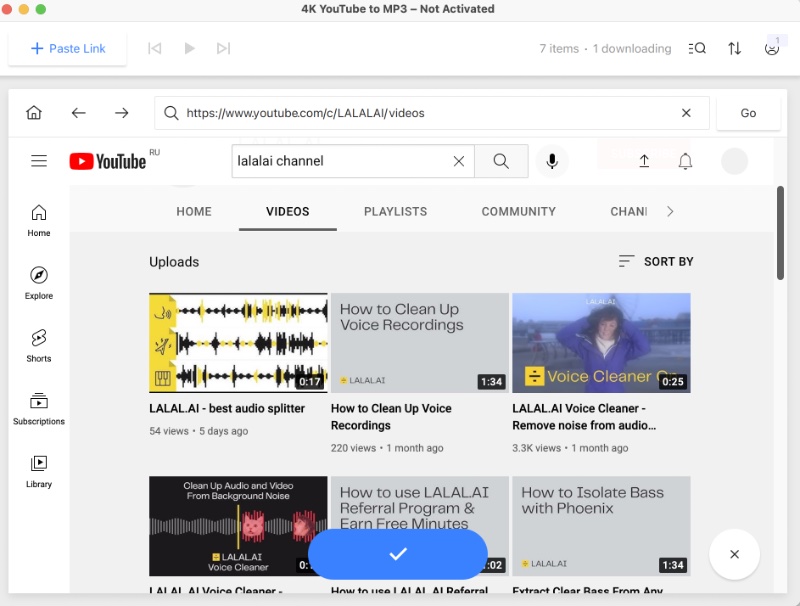The image size is (800, 606).
Task: Skip to previous track in toolbar
Action: (154, 48)
